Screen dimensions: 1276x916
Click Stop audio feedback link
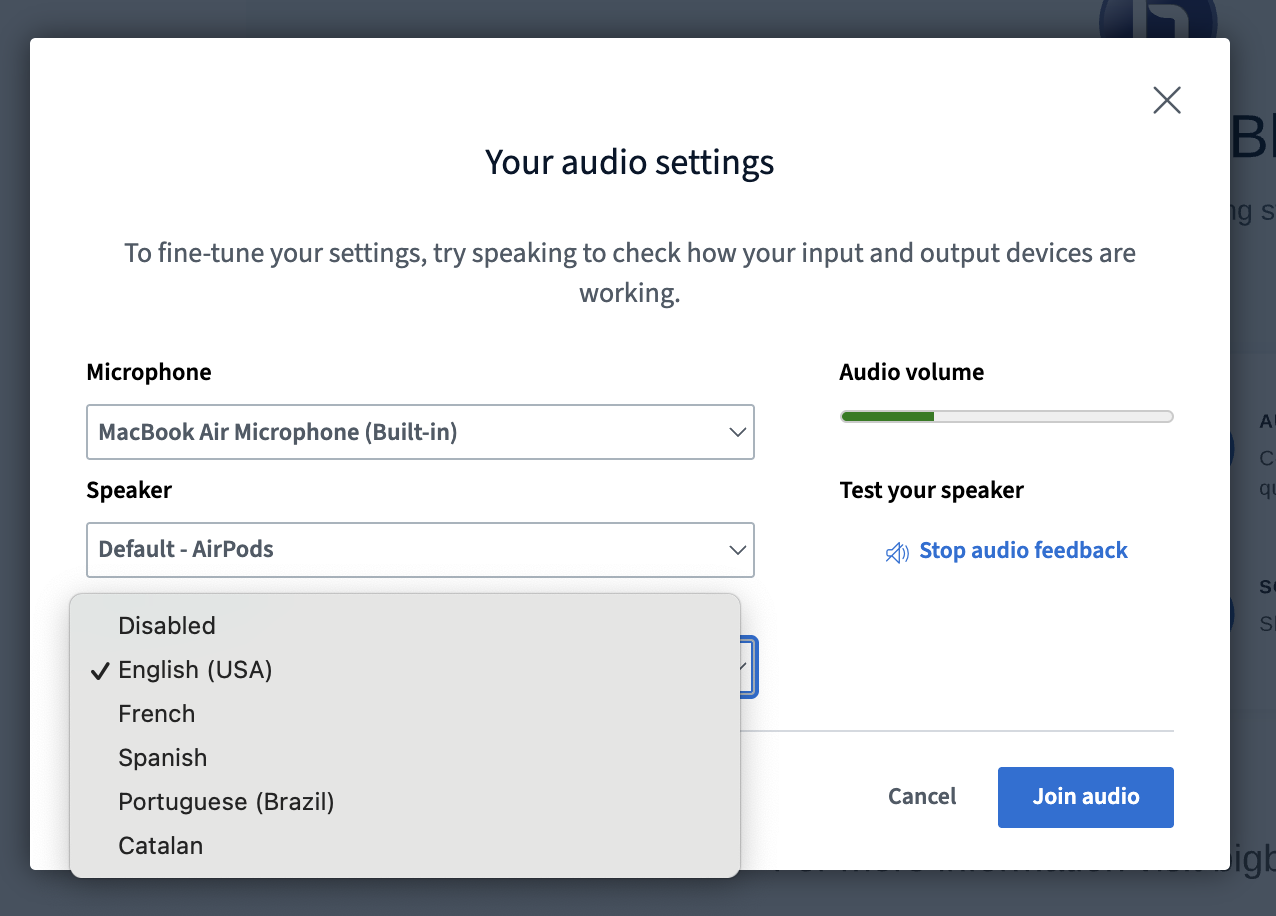pos(1023,551)
